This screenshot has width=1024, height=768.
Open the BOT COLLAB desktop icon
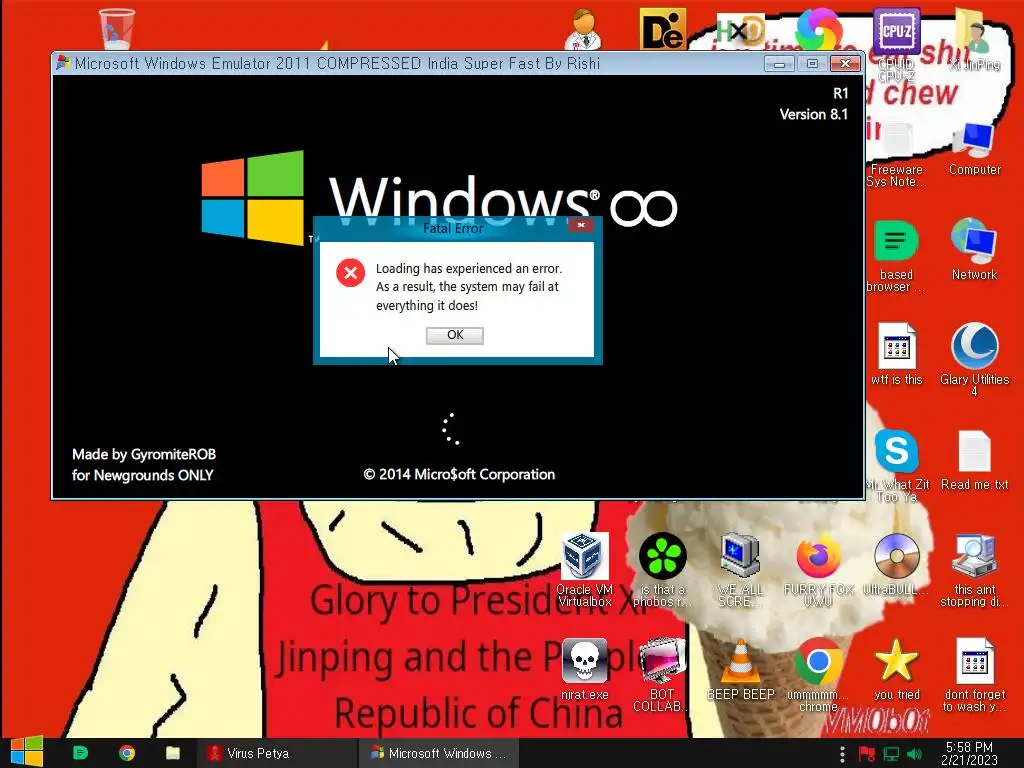coord(662,675)
